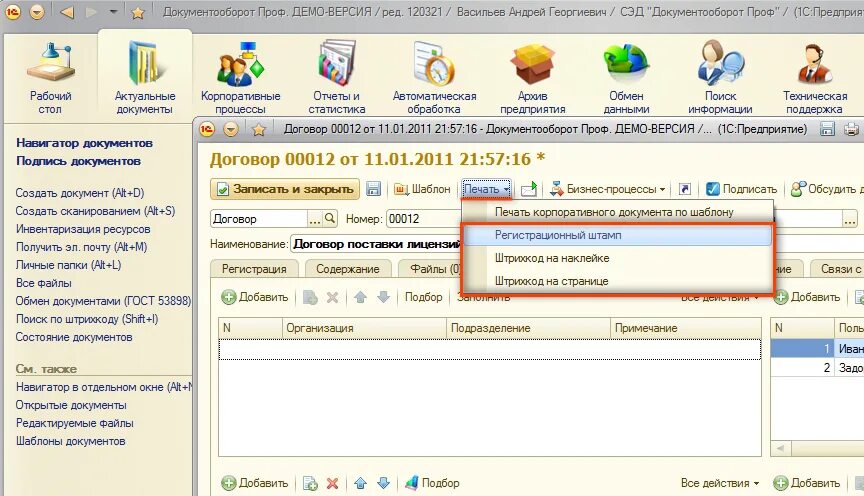Screen dimensions: 864x496
Task: Click Подбор with the colored icon
Action: [432, 483]
